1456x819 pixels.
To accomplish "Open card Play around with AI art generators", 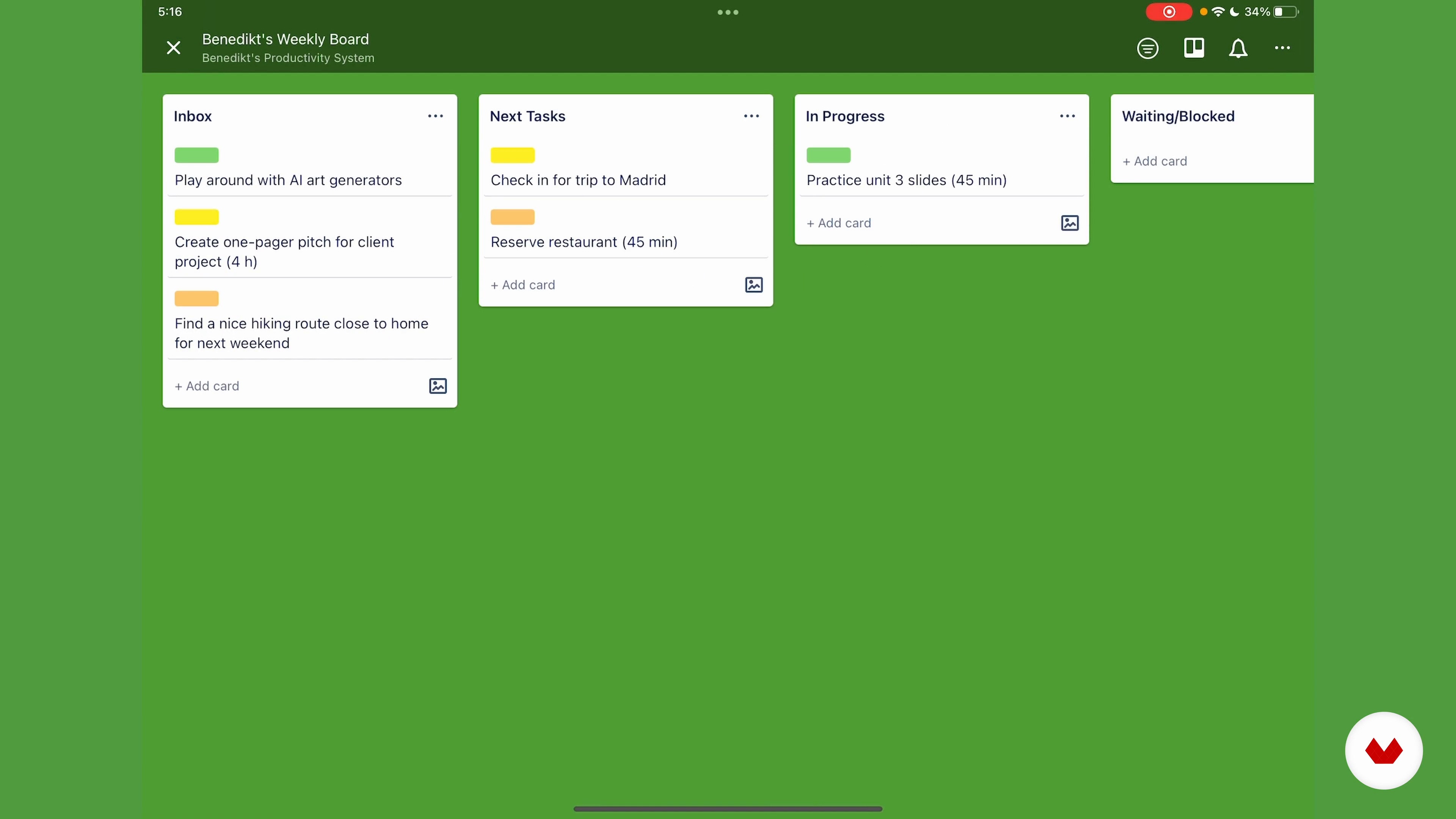I will pyautogui.click(x=310, y=168).
